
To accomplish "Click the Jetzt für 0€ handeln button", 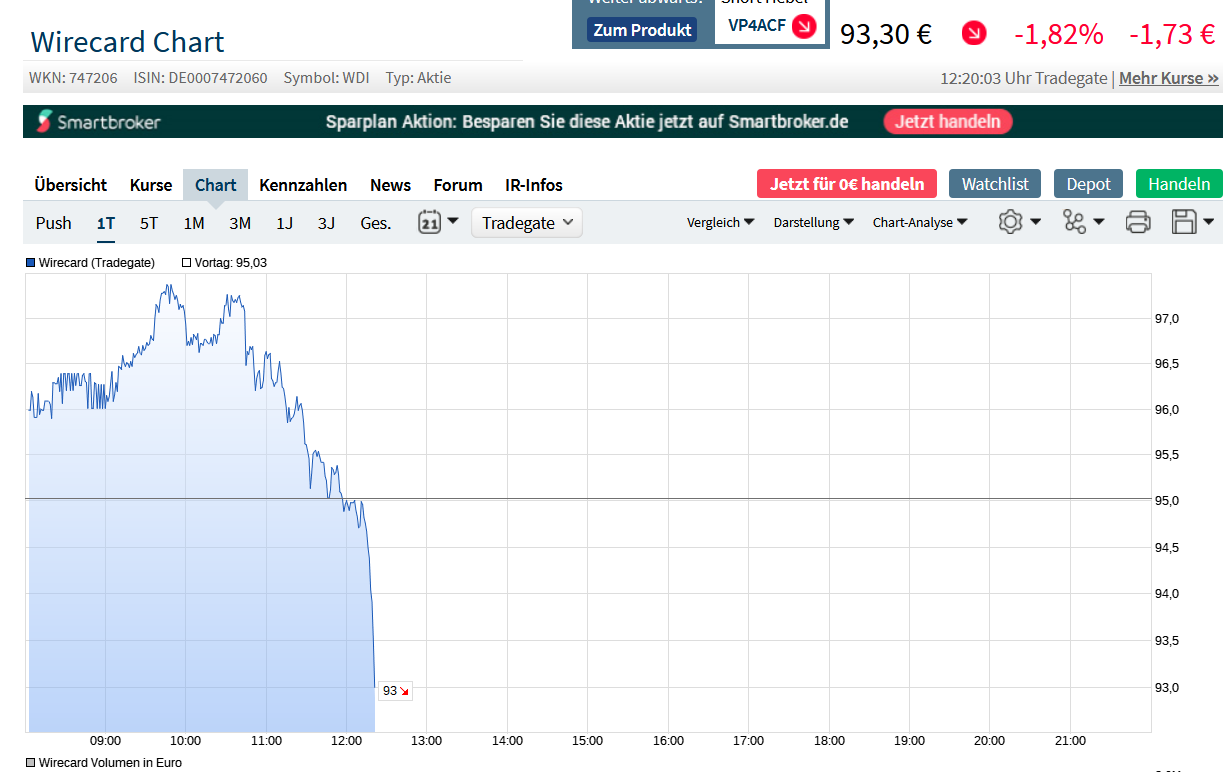I will (847, 184).
